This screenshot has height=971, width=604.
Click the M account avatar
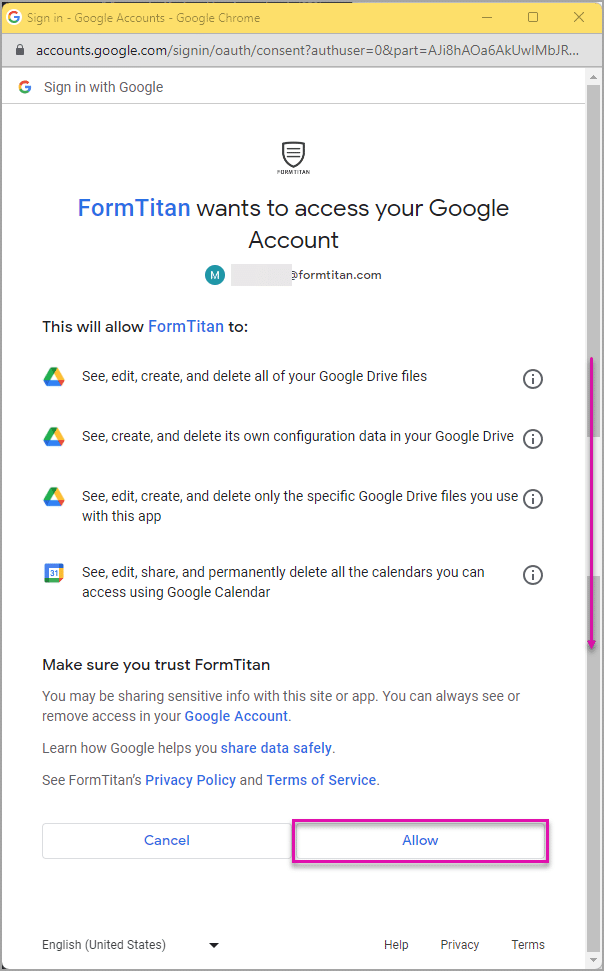(x=215, y=275)
